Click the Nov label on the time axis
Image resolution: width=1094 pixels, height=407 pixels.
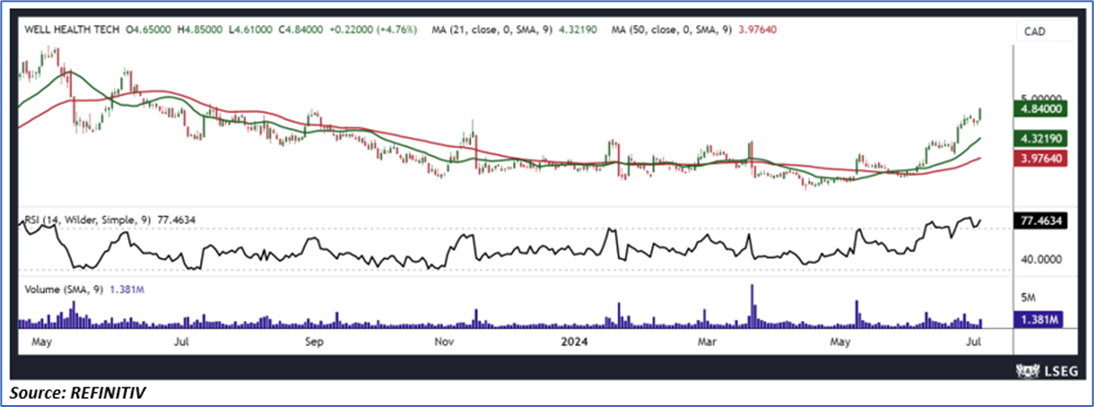pyautogui.click(x=444, y=342)
